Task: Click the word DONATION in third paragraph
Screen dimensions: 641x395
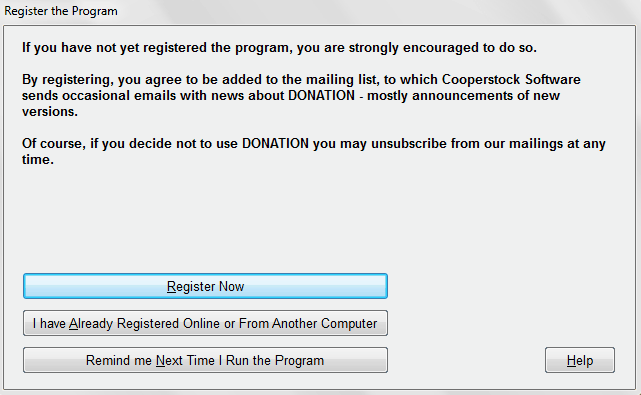Action: click(275, 144)
